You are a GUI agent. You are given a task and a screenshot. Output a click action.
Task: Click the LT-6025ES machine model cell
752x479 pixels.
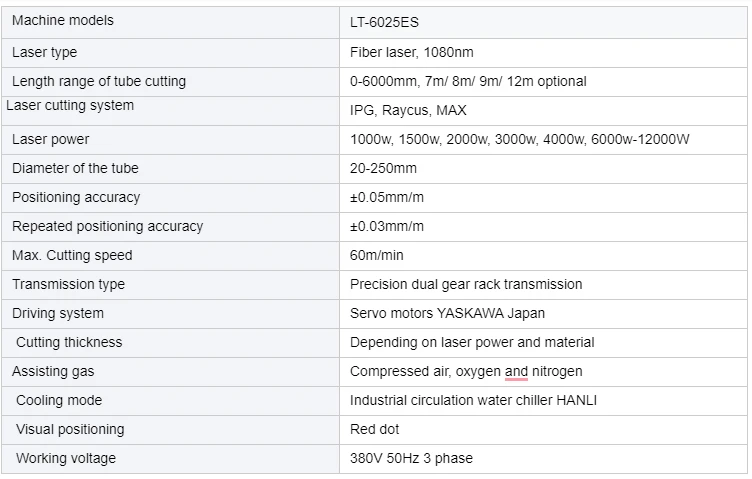point(543,23)
